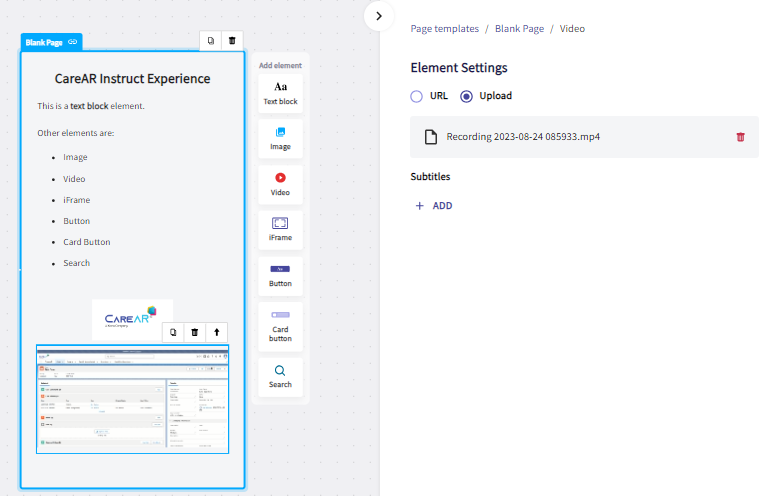Add a Search element

280,377
